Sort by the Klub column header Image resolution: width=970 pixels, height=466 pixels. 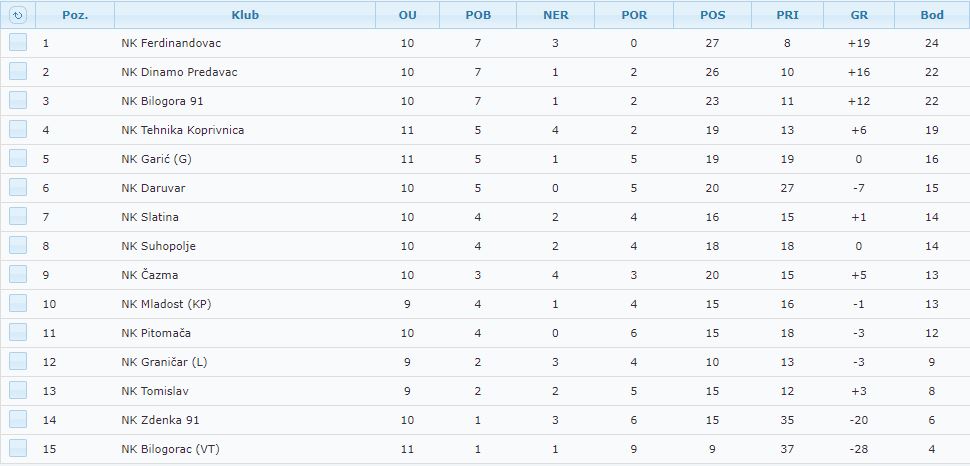tap(245, 15)
